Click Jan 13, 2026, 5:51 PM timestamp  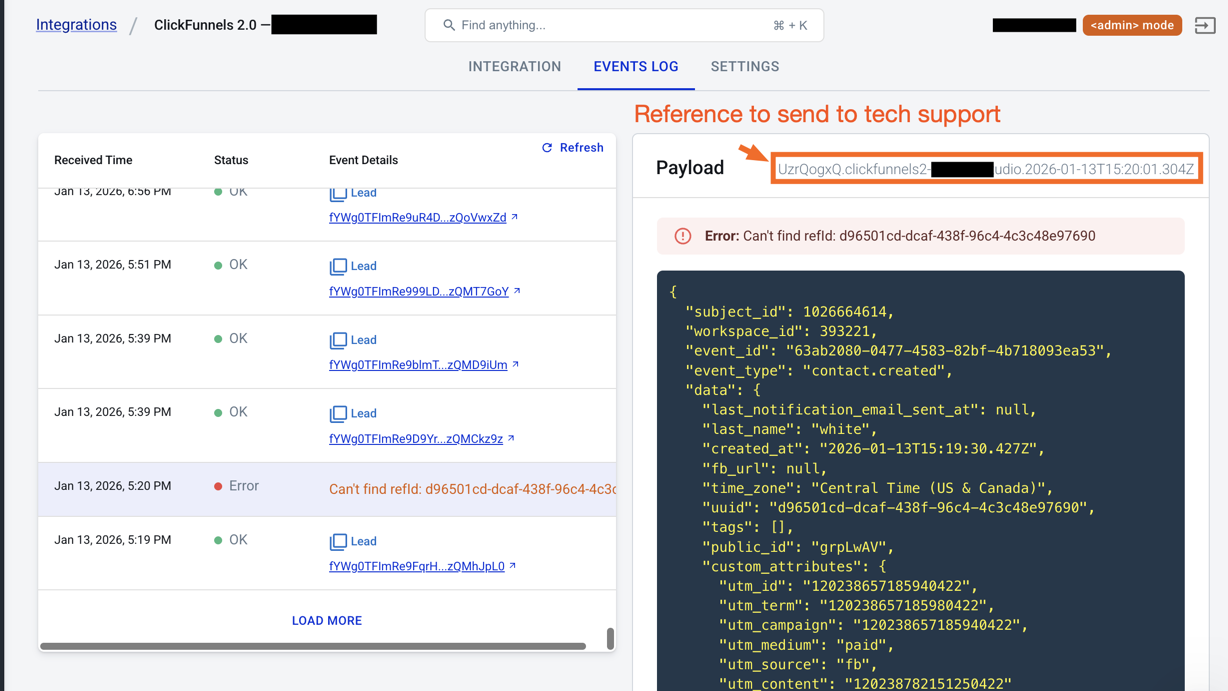[113, 265]
